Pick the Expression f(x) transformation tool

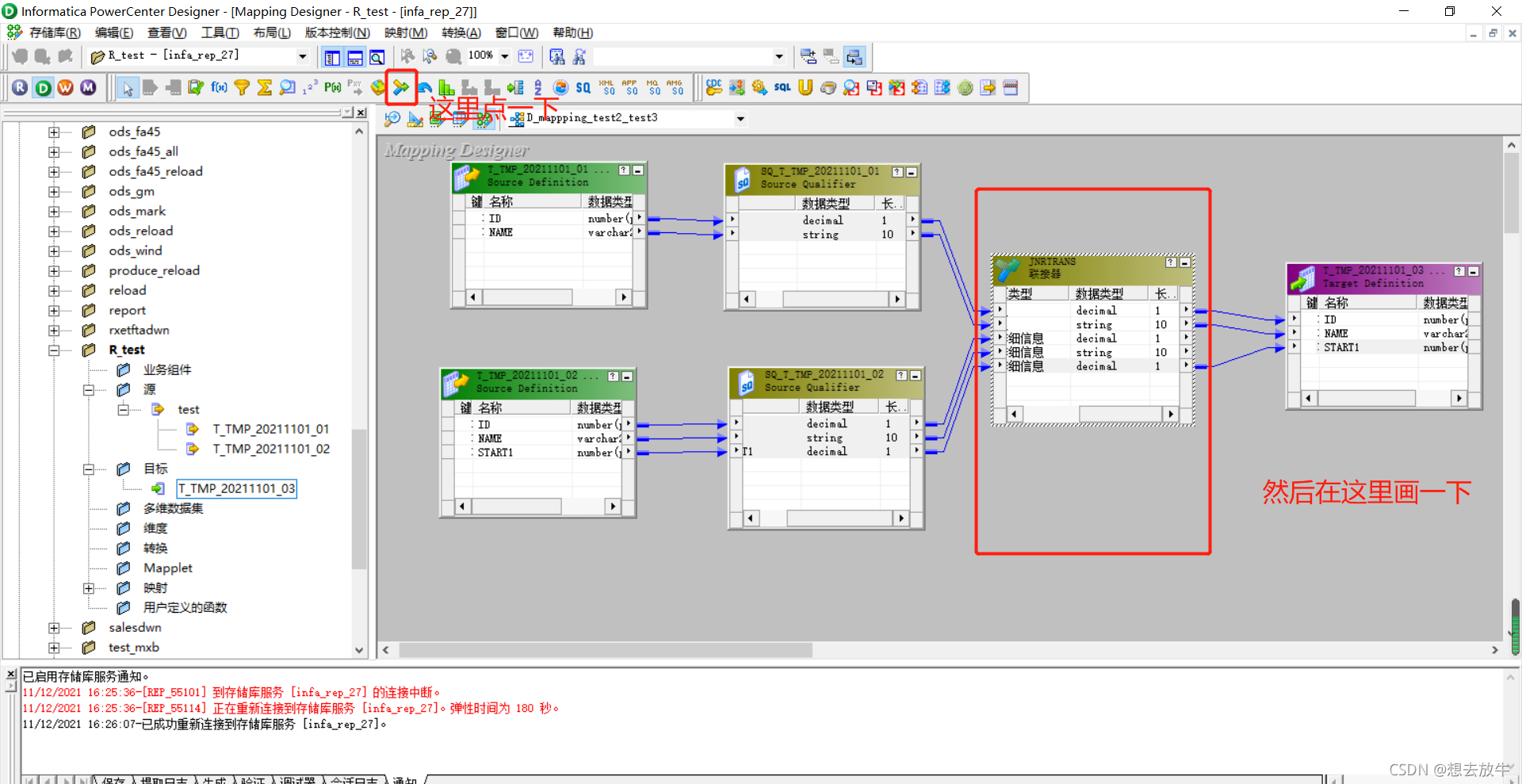point(219,87)
